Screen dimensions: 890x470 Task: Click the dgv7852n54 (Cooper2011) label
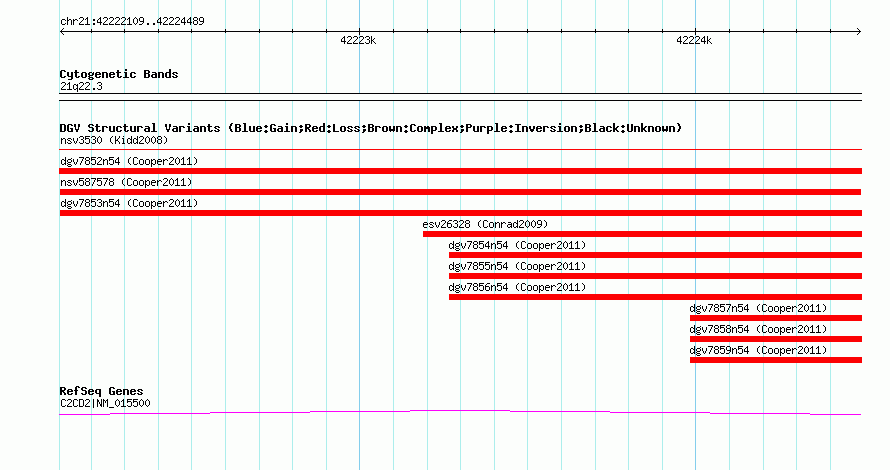pos(129,161)
